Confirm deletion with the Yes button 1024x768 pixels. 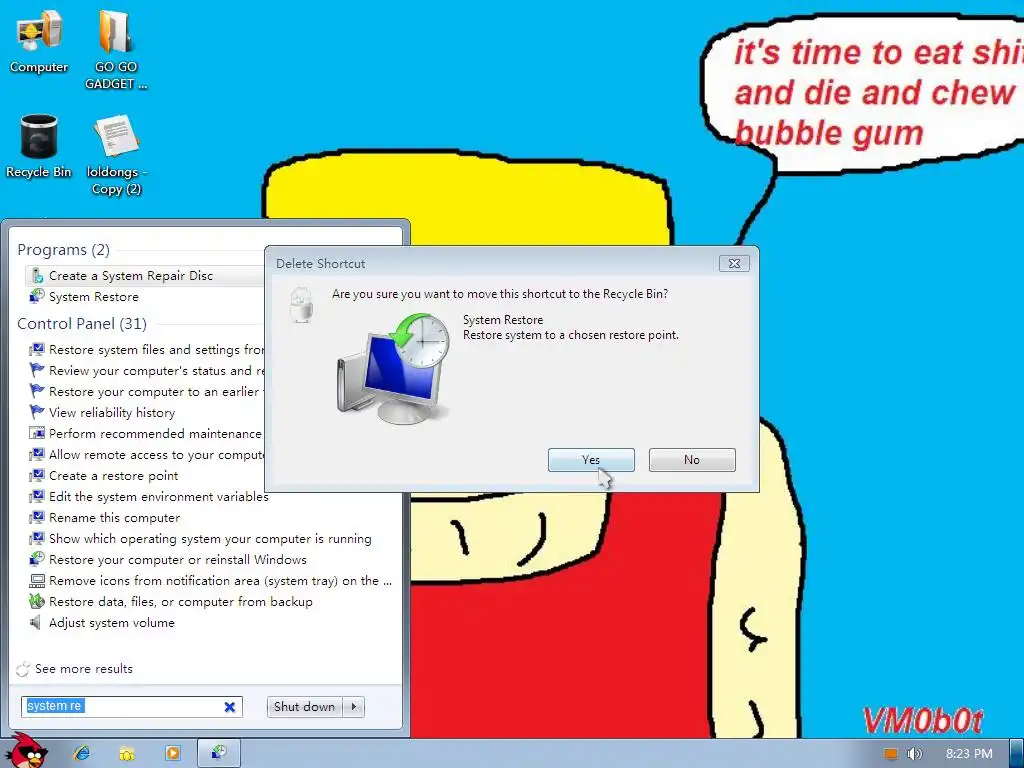click(x=591, y=460)
